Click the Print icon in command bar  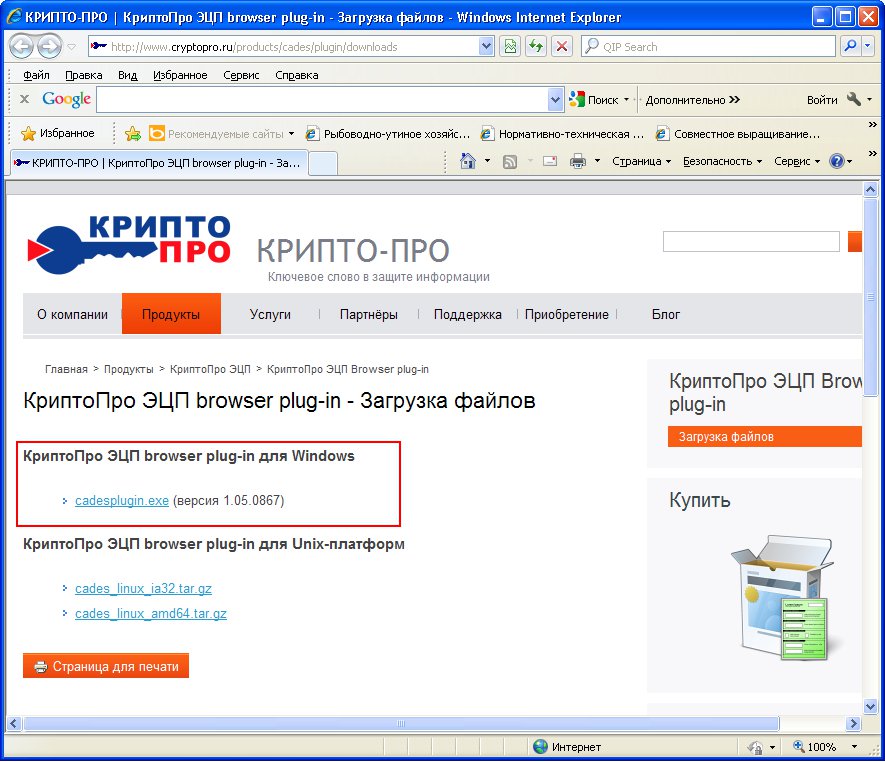point(577,161)
